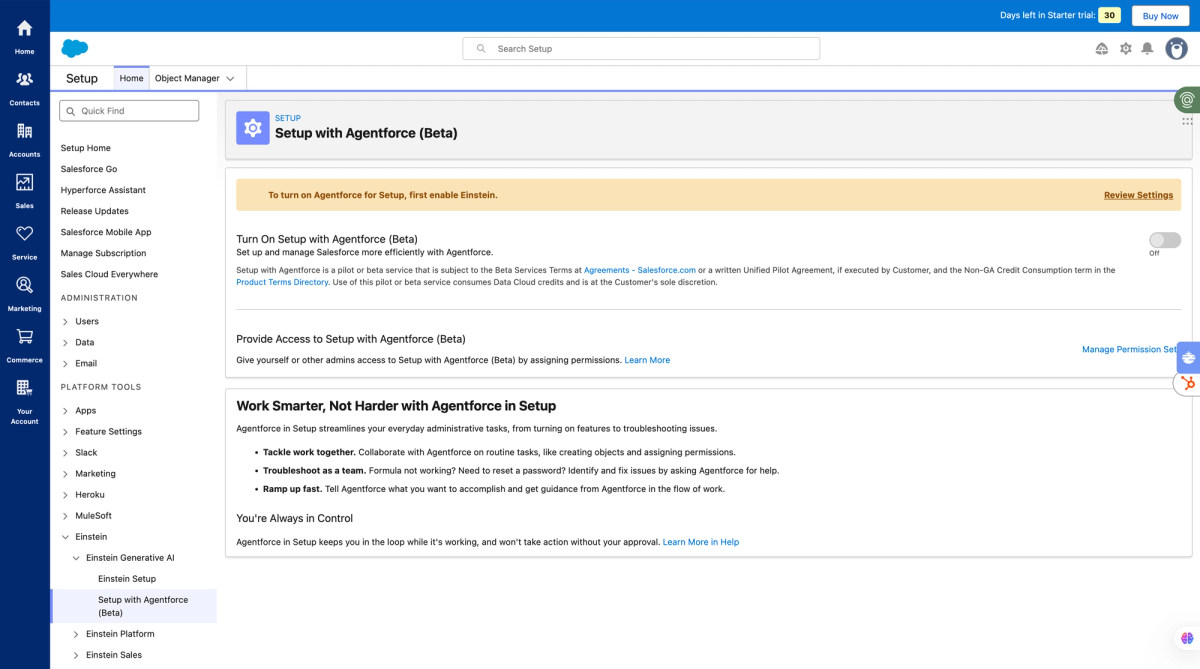Expand the Email tree node
The height and width of the screenshot is (669, 1200).
[x=65, y=364]
